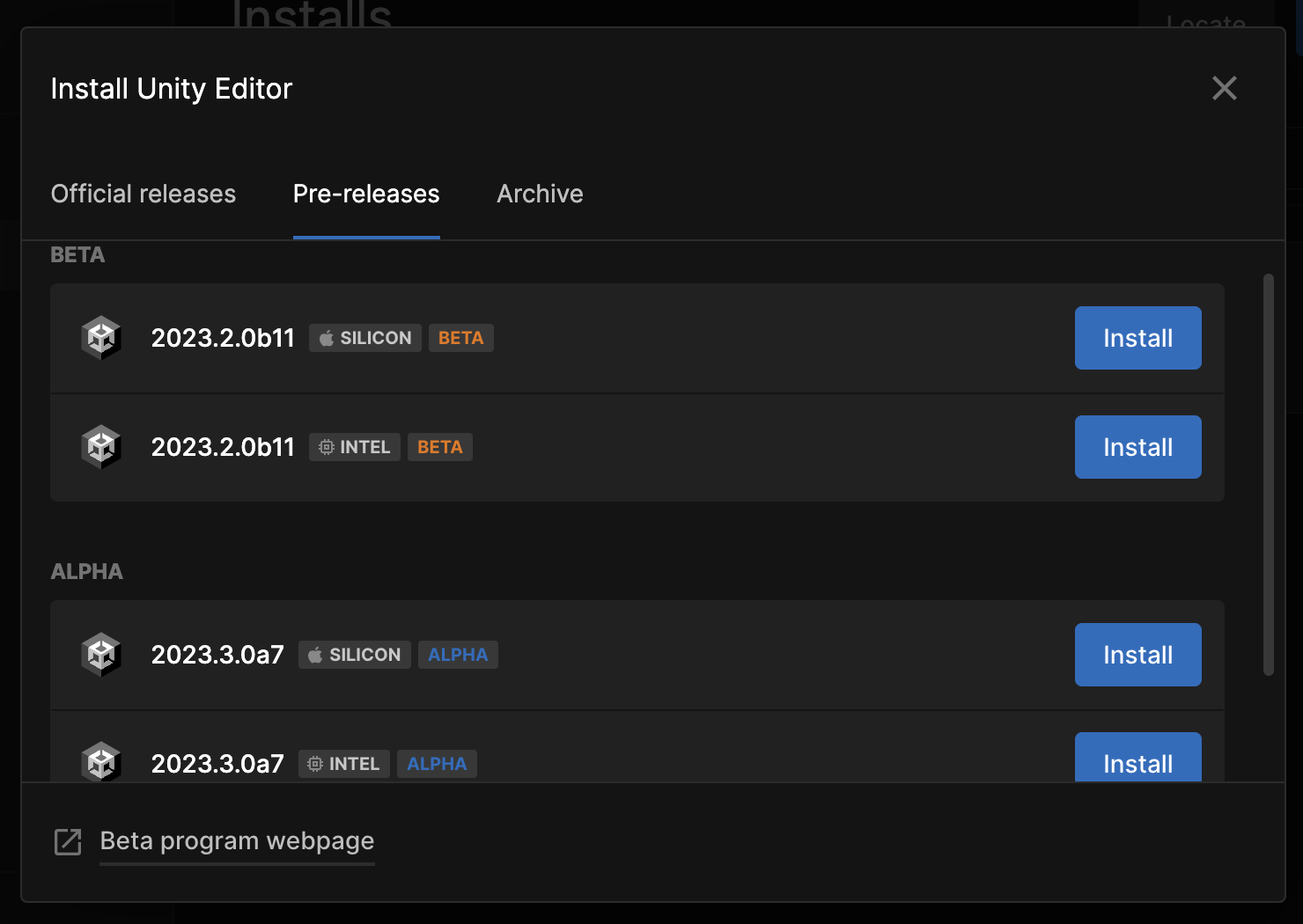Open the Archive tab
The height and width of the screenshot is (924, 1303).
540,194
